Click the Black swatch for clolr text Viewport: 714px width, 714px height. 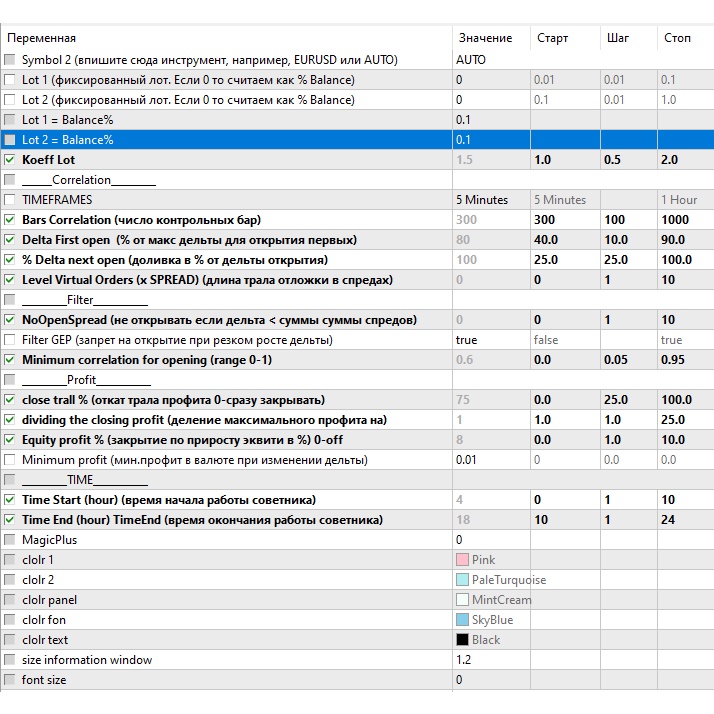click(462, 640)
